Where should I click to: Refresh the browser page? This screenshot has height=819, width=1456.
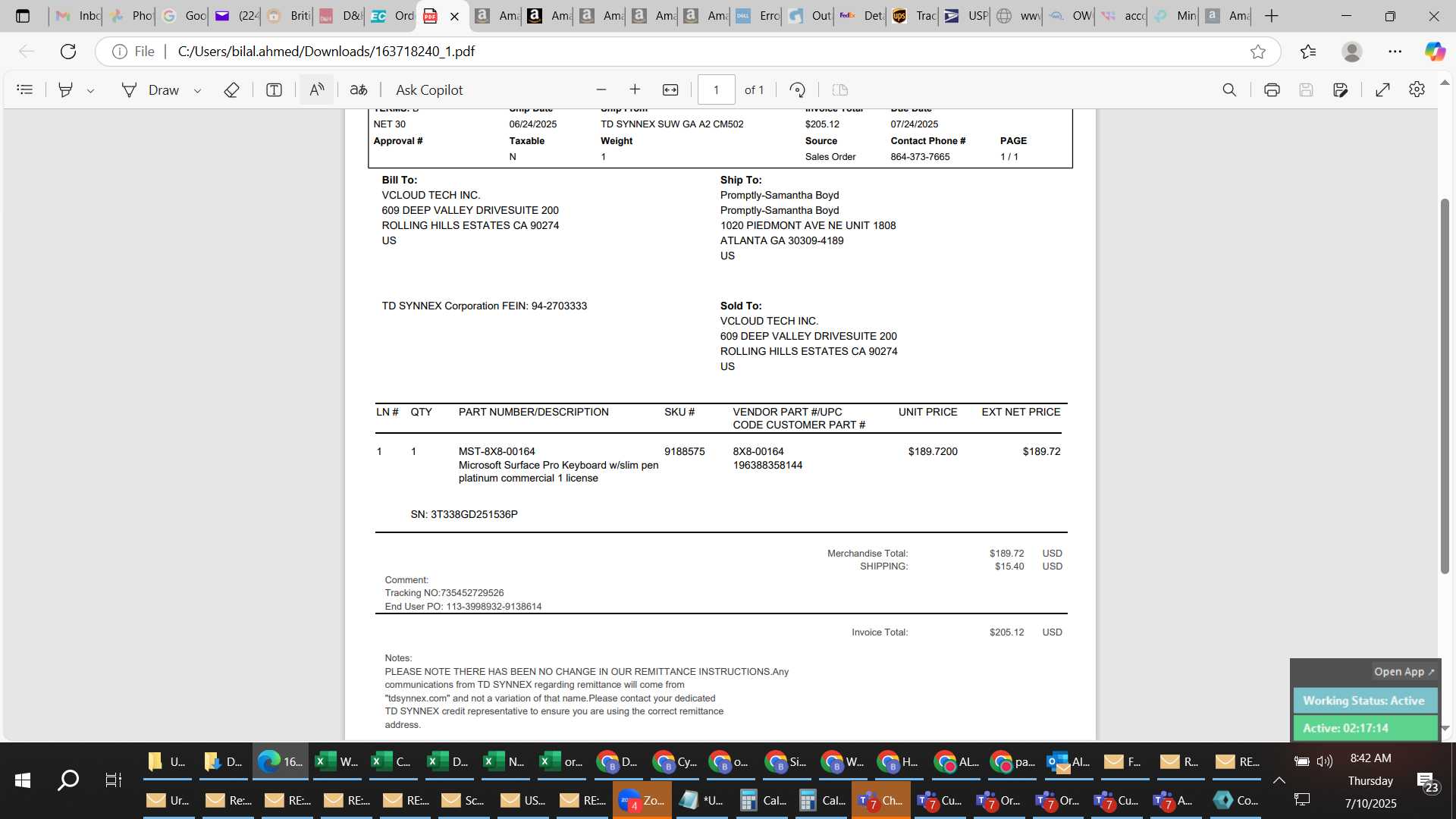point(68,51)
